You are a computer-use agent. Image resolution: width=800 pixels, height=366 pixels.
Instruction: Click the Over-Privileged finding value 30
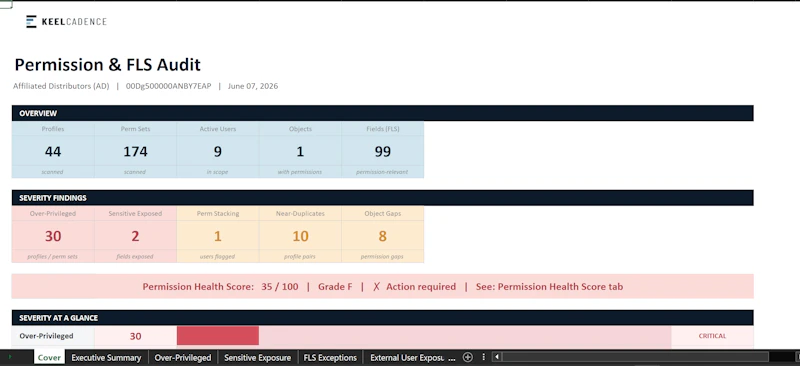[x=53, y=236]
